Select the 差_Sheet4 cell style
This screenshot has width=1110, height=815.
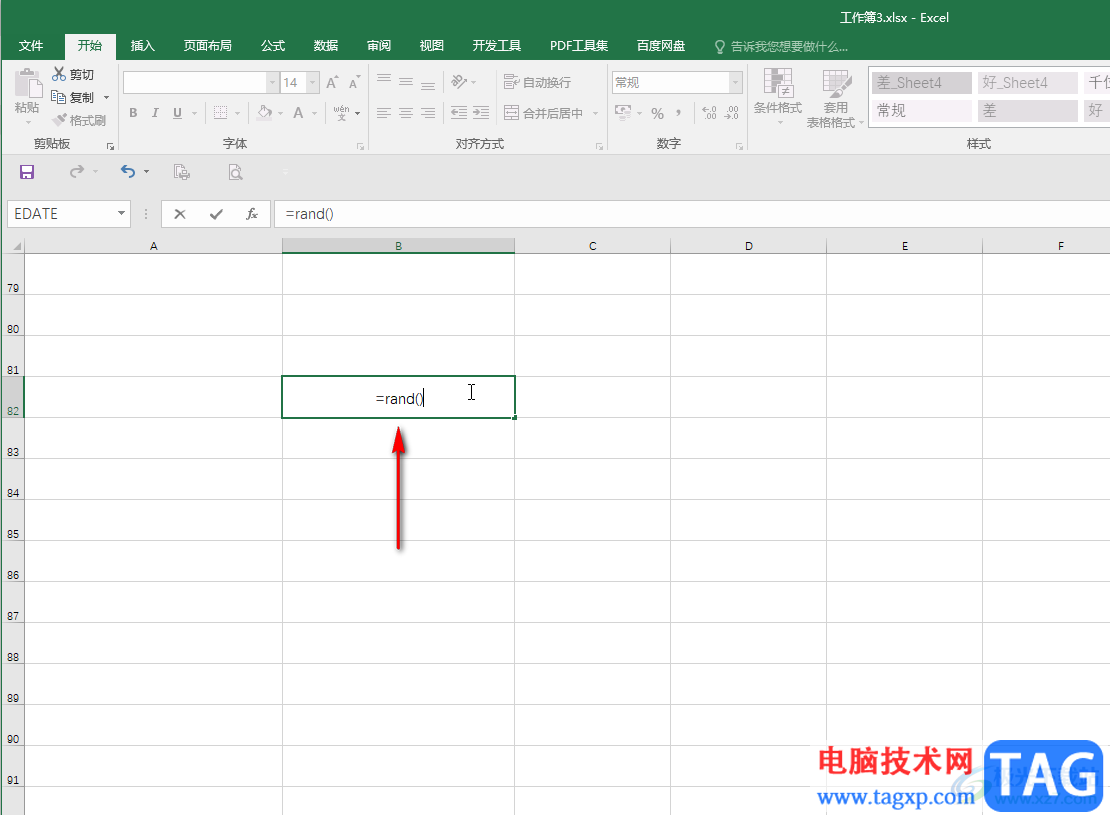pos(922,83)
